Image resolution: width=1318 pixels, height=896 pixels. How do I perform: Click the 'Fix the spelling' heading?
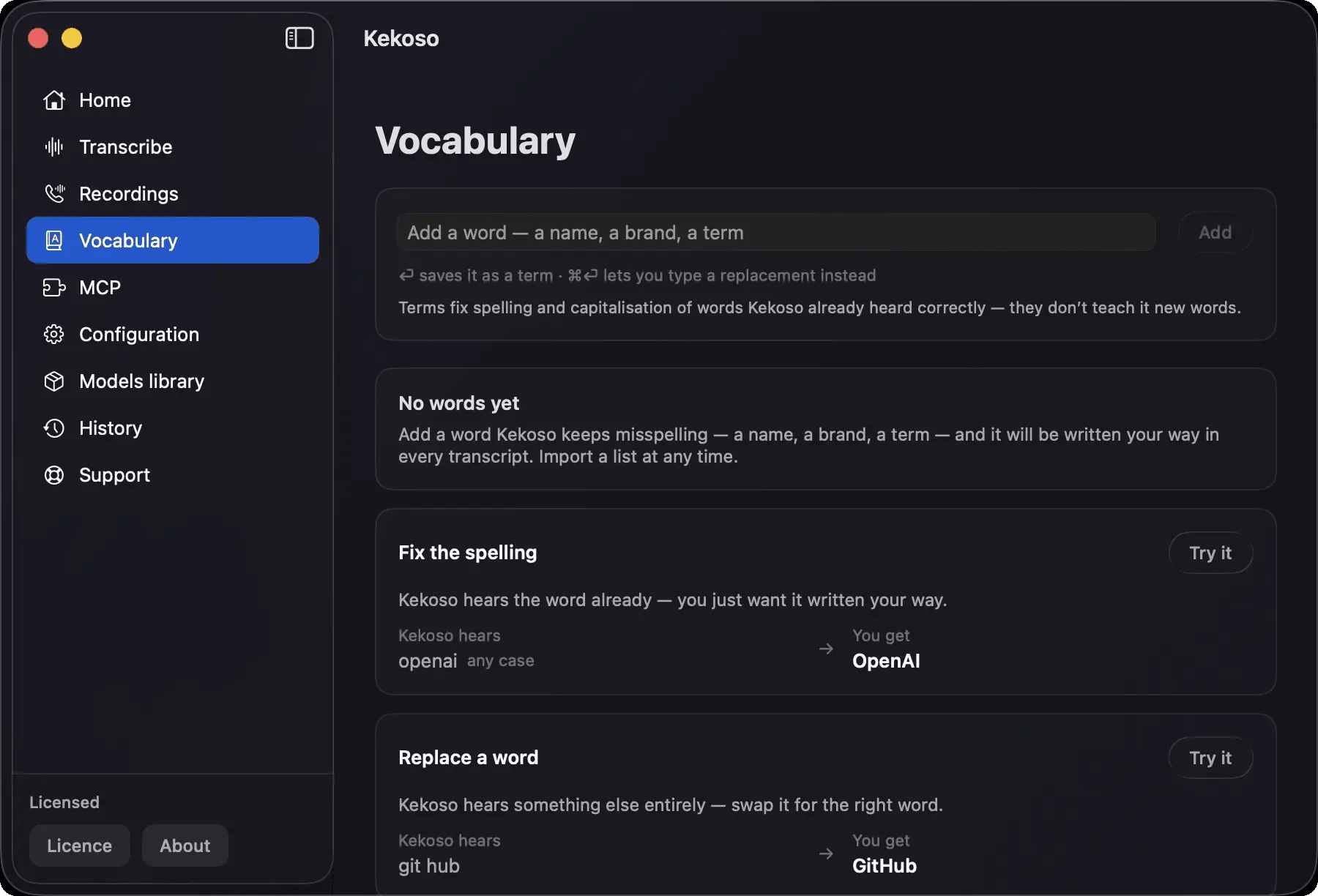[x=468, y=553]
